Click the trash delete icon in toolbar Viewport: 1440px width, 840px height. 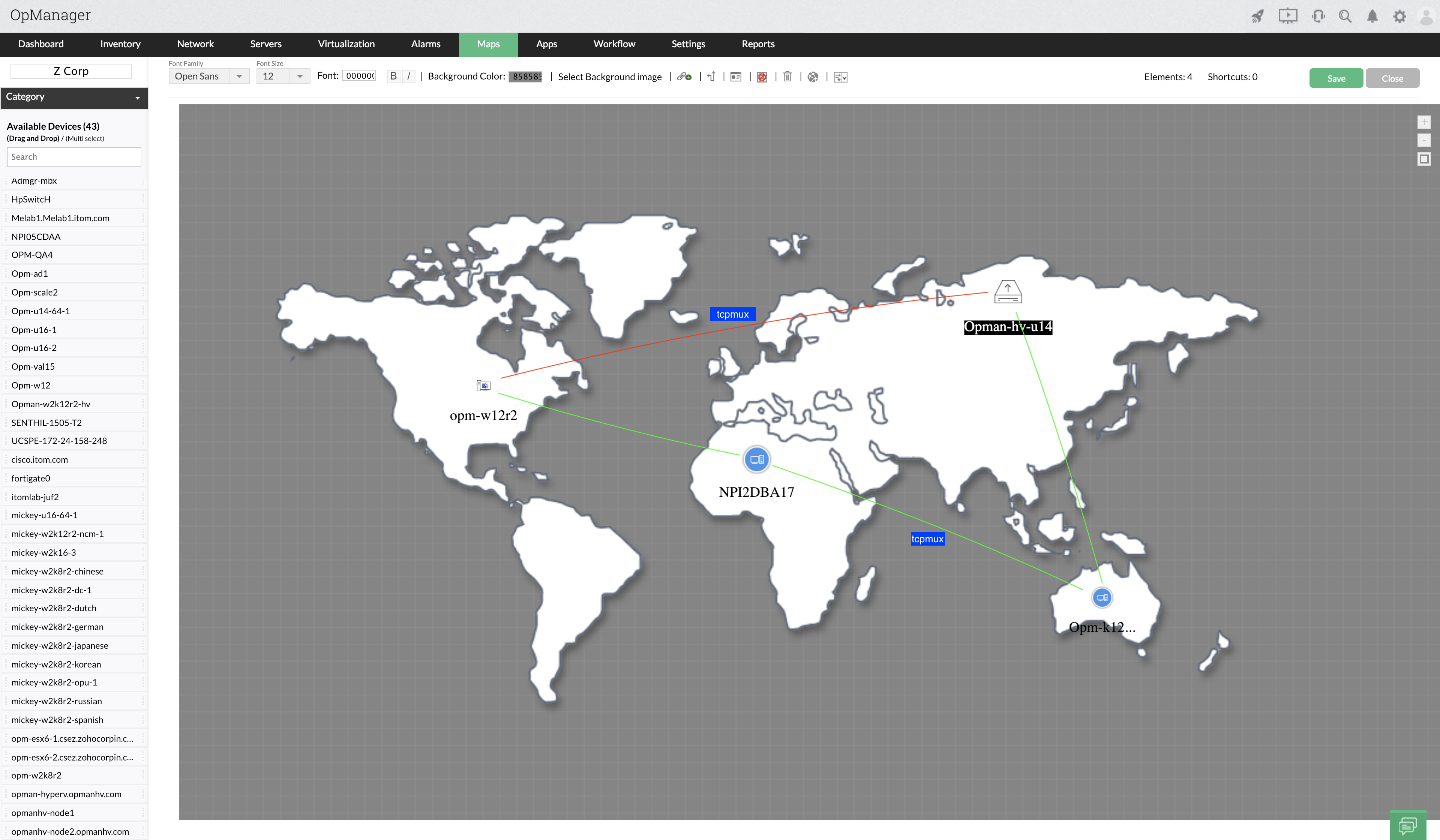pos(787,76)
